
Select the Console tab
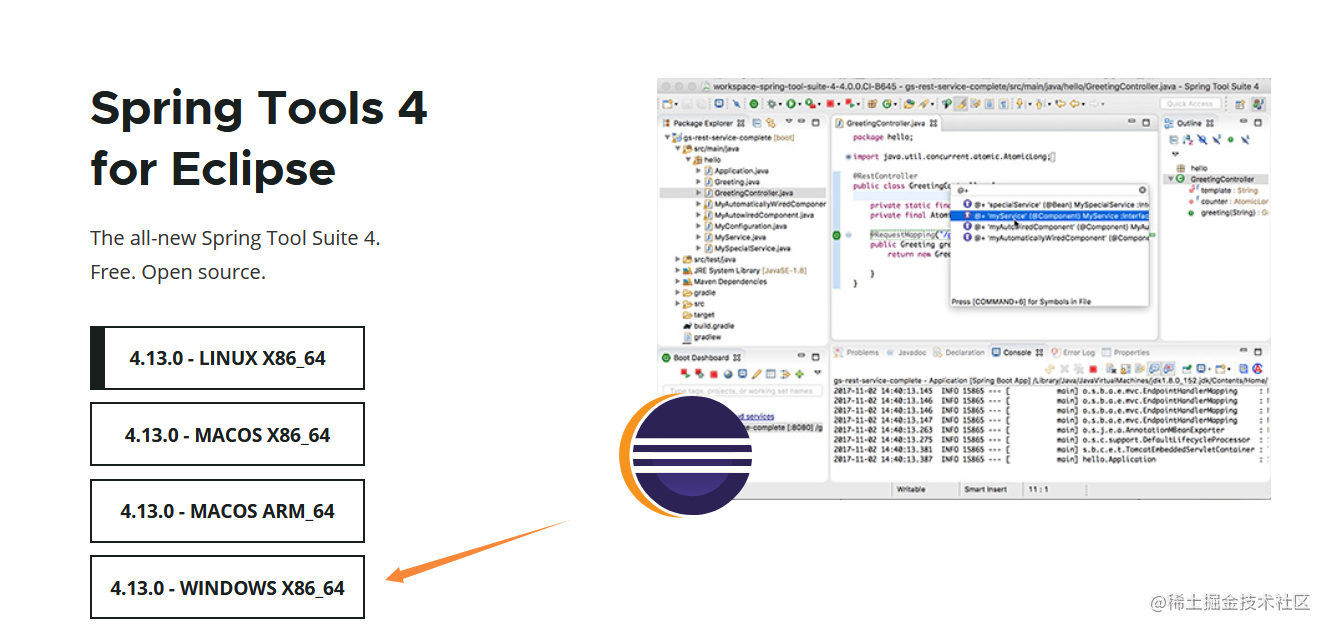point(1016,352)
